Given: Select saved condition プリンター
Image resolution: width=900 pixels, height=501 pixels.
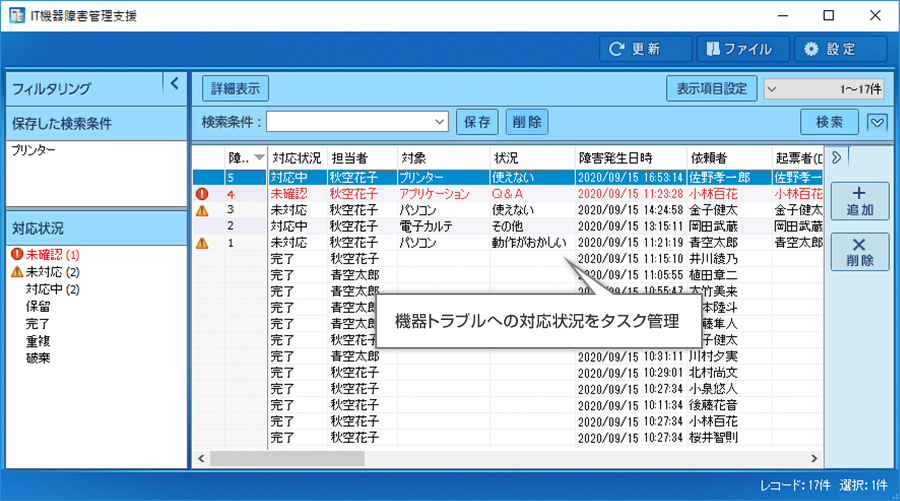Looking at the screenshot, I should coord(34,150).
